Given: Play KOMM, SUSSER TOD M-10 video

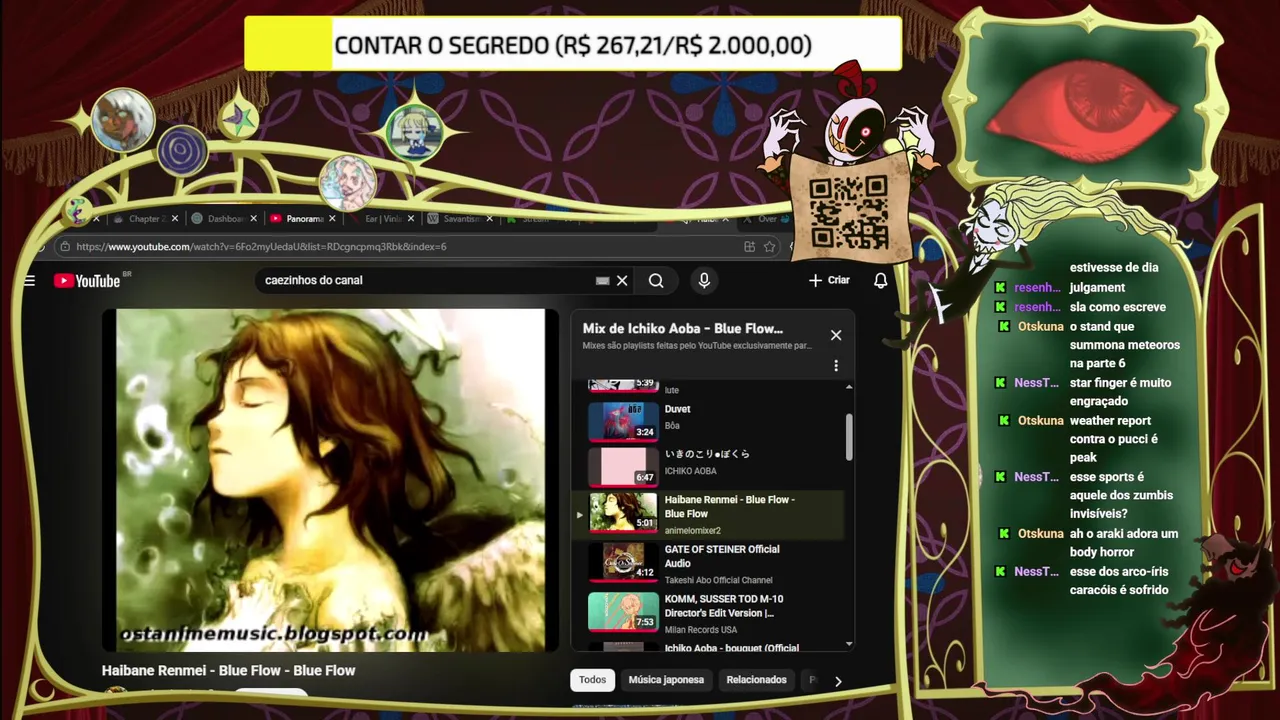Looking at the screenshot, I should [x=708, y=613].
